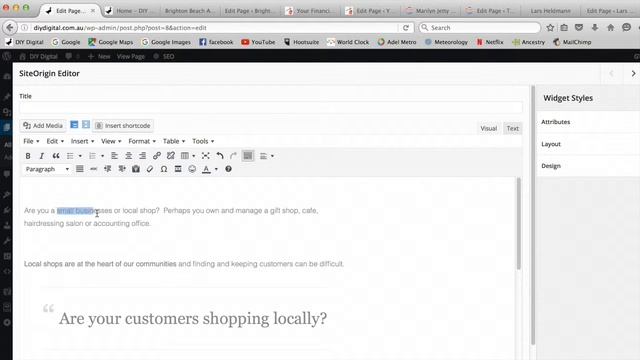Align text center
The image size is (640, 360).
coord(129,156)
